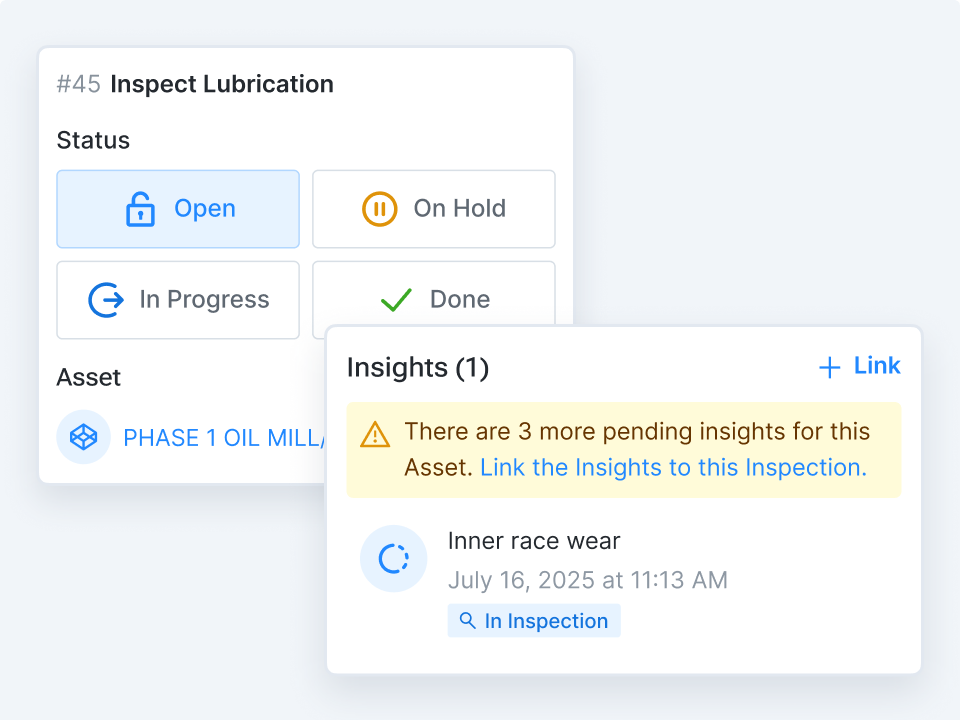Click the asset cube icon under Asset
The image size is (960, 720).
coord(83,437)
